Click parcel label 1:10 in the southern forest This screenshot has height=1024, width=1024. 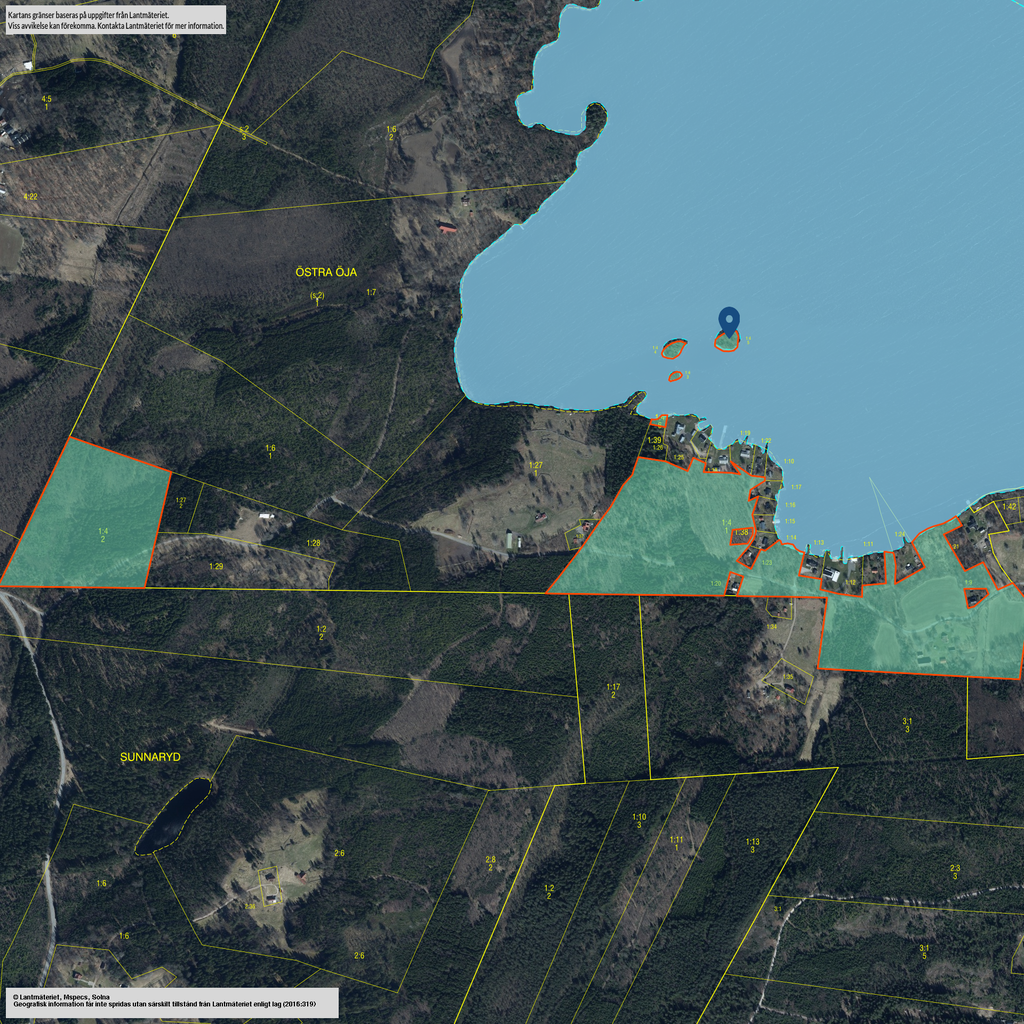(x=639, y=817)
